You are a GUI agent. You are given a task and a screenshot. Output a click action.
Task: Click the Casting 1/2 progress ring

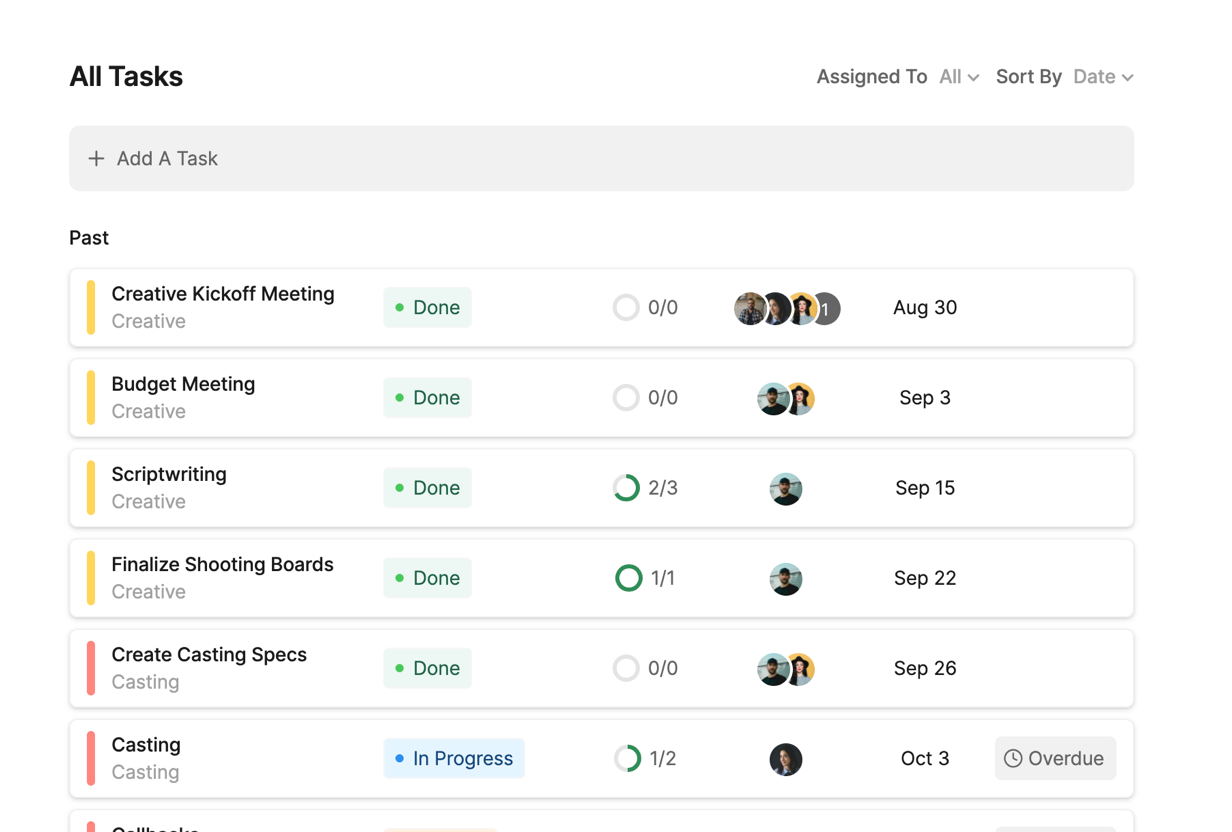(x=627, y=759)
